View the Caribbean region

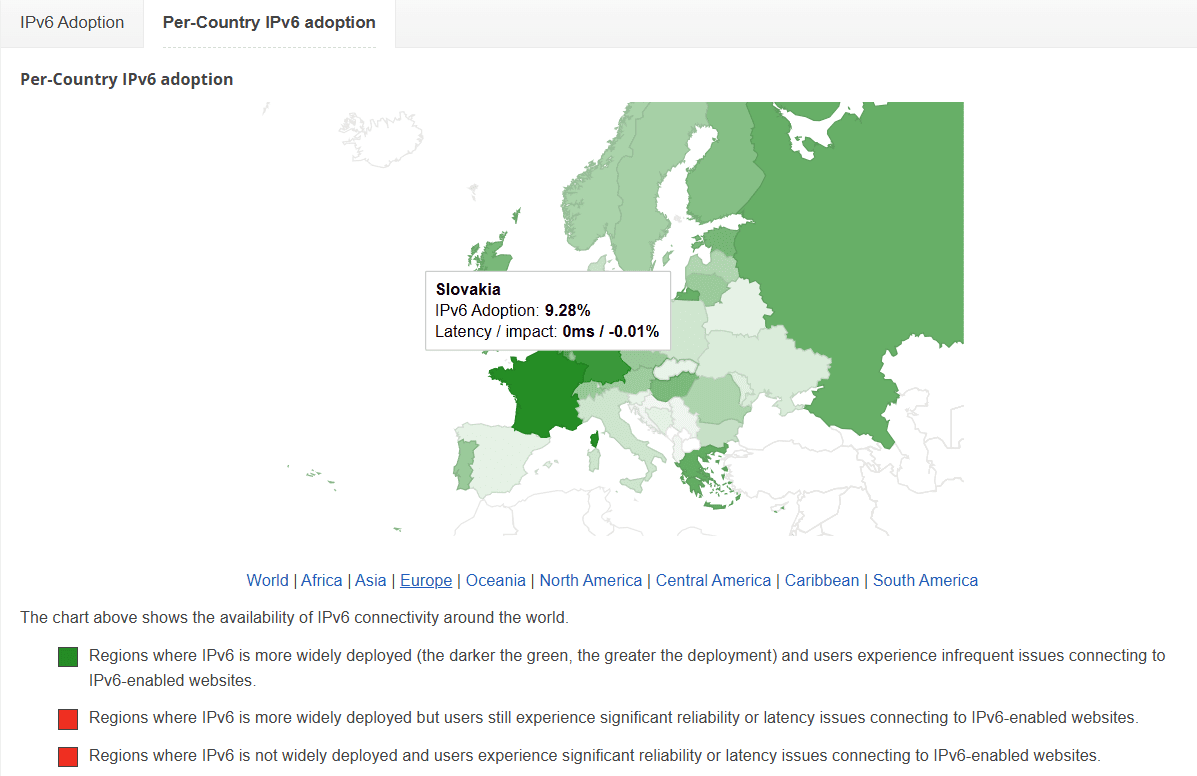click(x=822, y=580)
